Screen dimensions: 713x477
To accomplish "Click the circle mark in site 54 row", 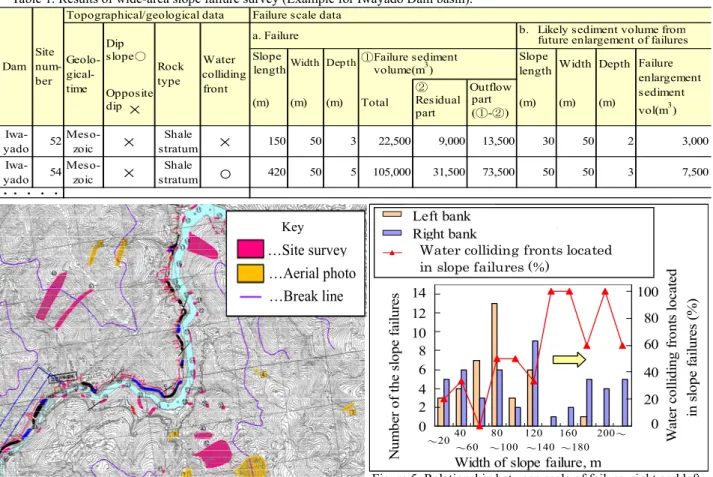I will tap(225, 174).
